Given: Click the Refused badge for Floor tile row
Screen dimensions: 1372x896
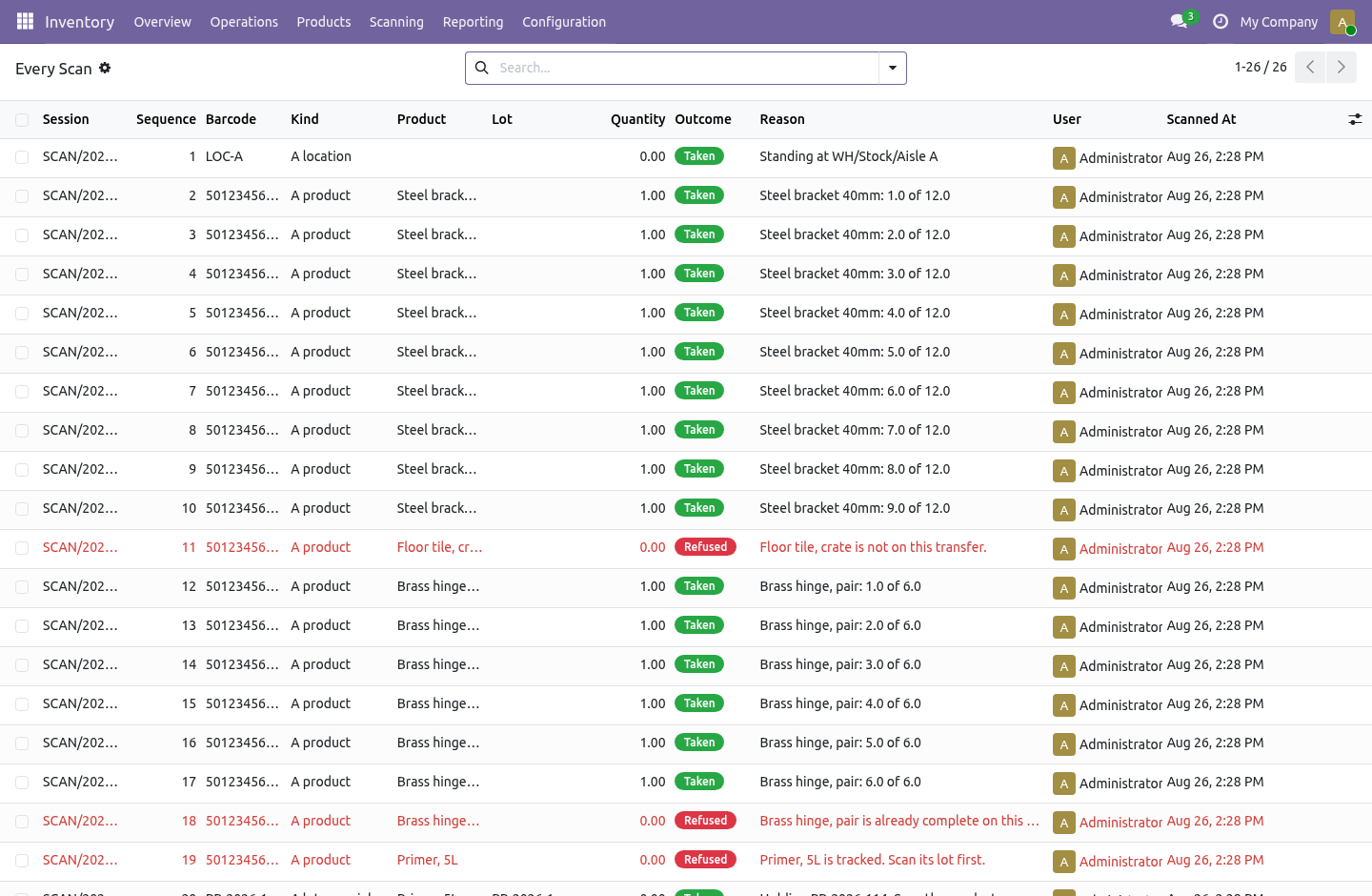Looking at the screenshot, I should tap(705, 547).
